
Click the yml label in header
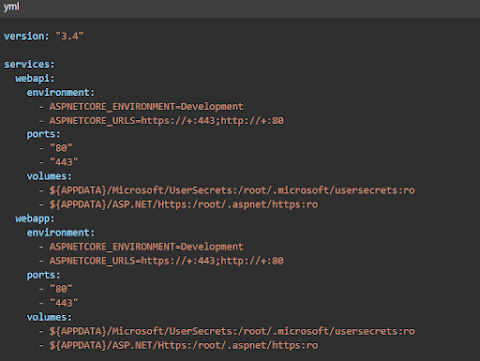click(12, 7)
